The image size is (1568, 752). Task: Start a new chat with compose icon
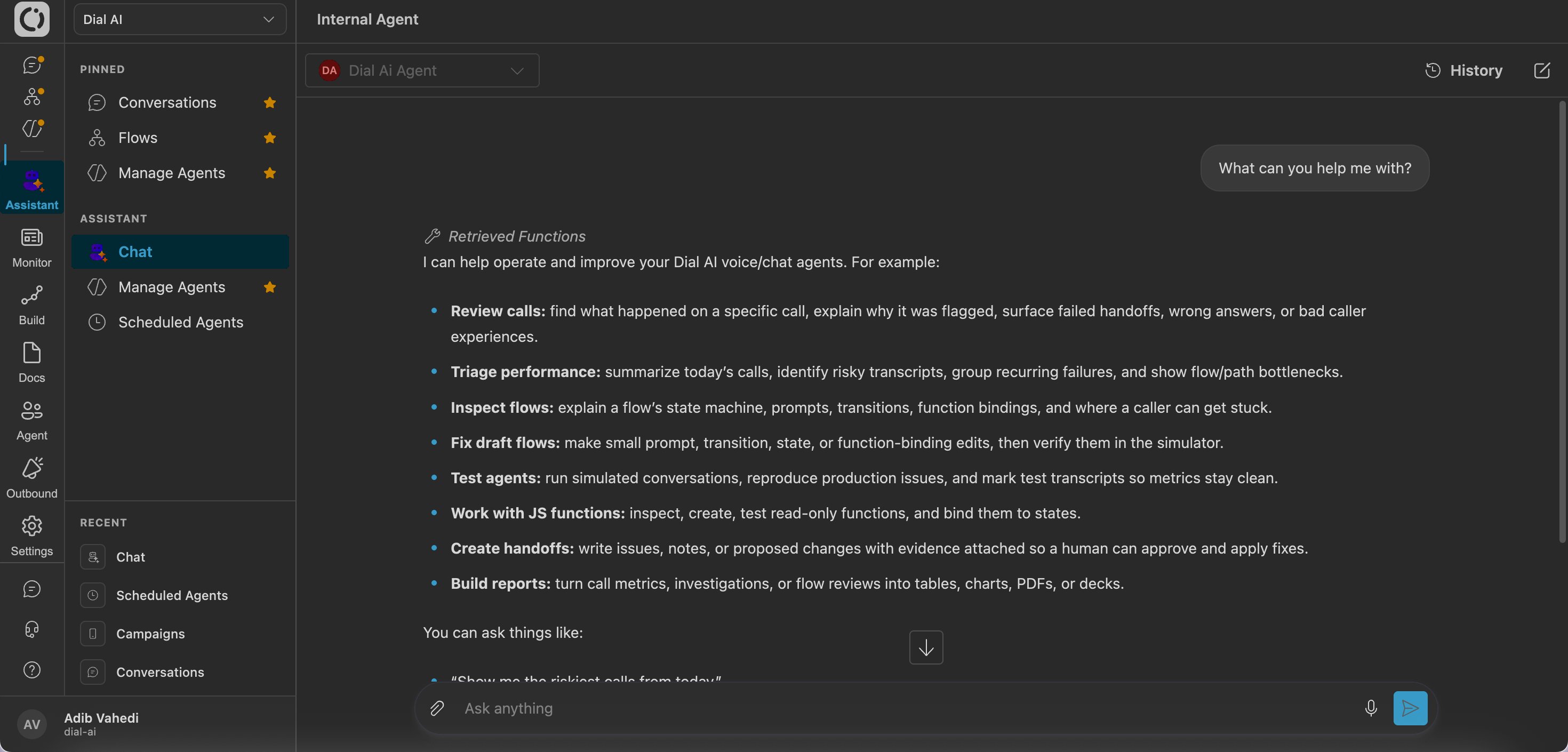1542,70
